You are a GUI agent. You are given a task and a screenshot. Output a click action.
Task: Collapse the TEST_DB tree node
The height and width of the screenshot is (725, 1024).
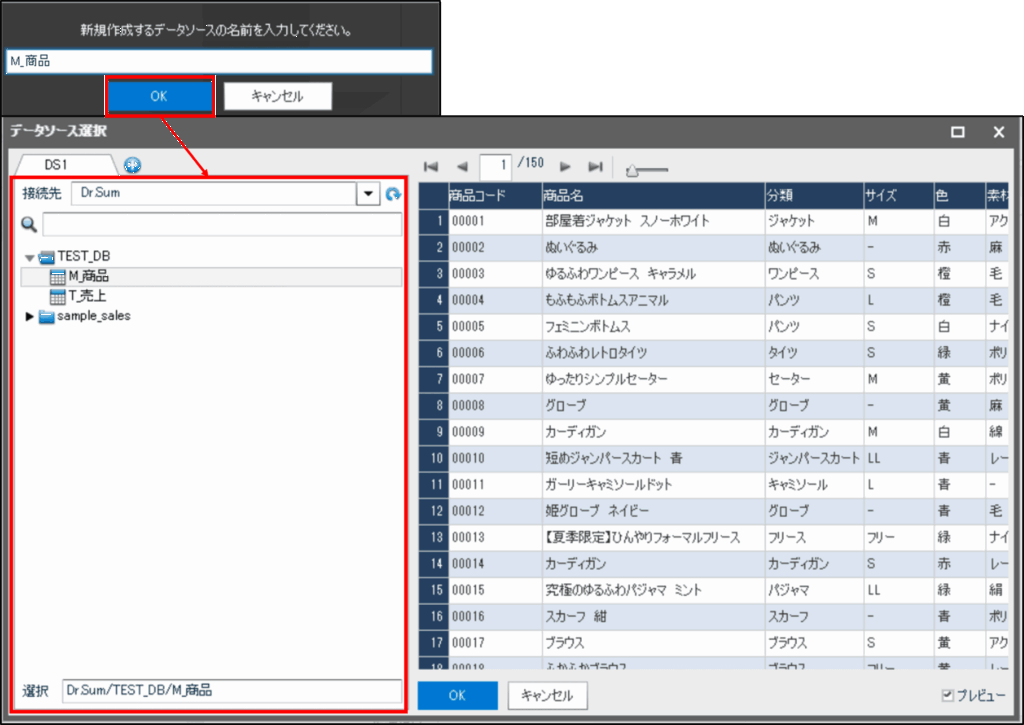[x=30, y=258]
